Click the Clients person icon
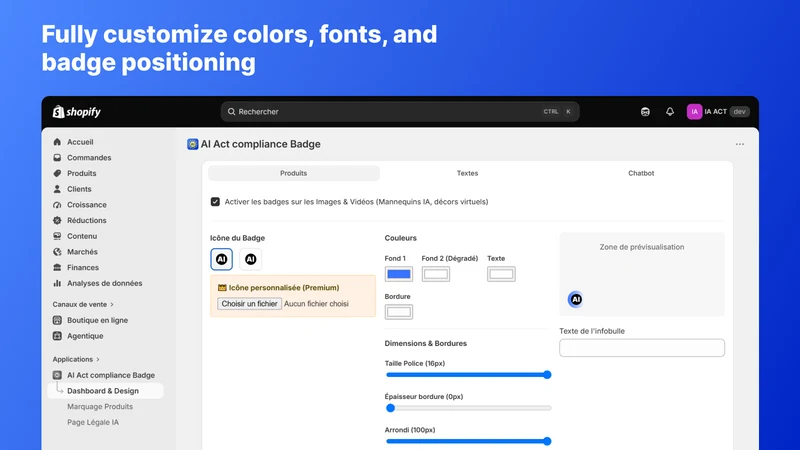The width and height of the screenshot is (800, 450). (57, 189)
